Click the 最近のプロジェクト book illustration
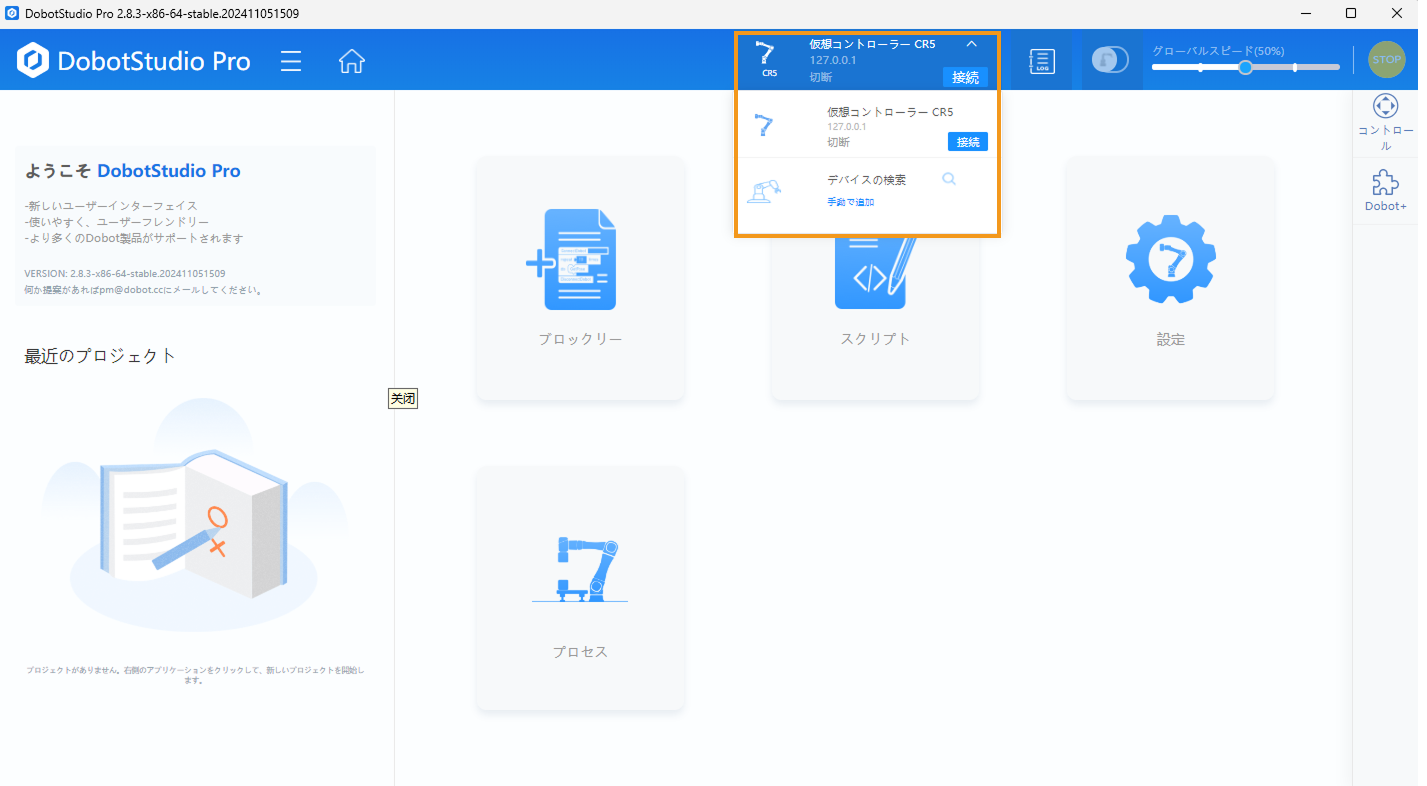This screenshot has width=1427, height=786. [x=194, y=515]
